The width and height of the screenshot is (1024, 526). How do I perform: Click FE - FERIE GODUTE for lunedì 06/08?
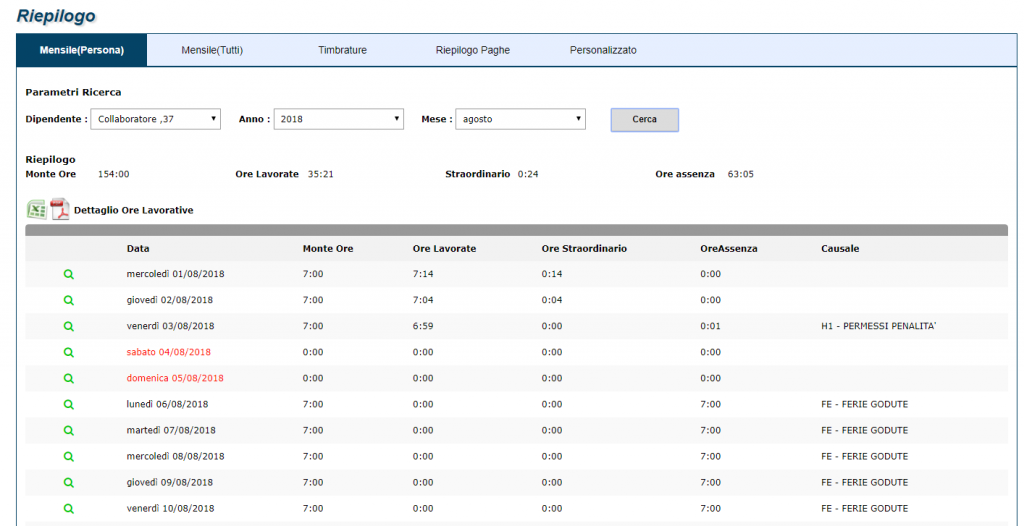[865, 404]
